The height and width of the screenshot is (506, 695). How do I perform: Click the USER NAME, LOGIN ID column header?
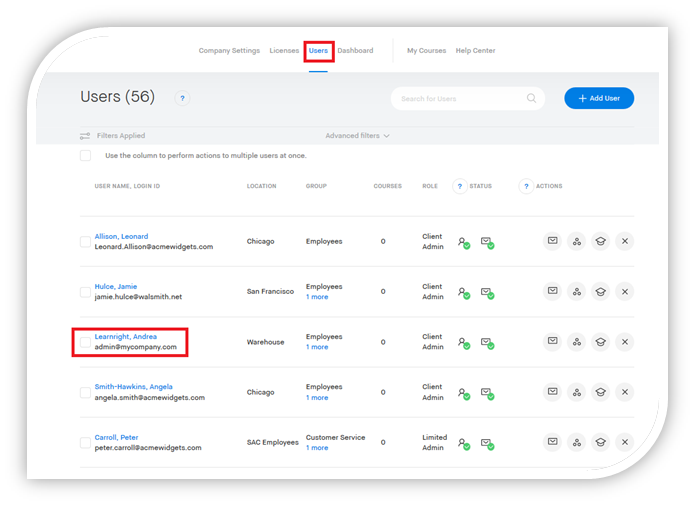coord(127,186)
